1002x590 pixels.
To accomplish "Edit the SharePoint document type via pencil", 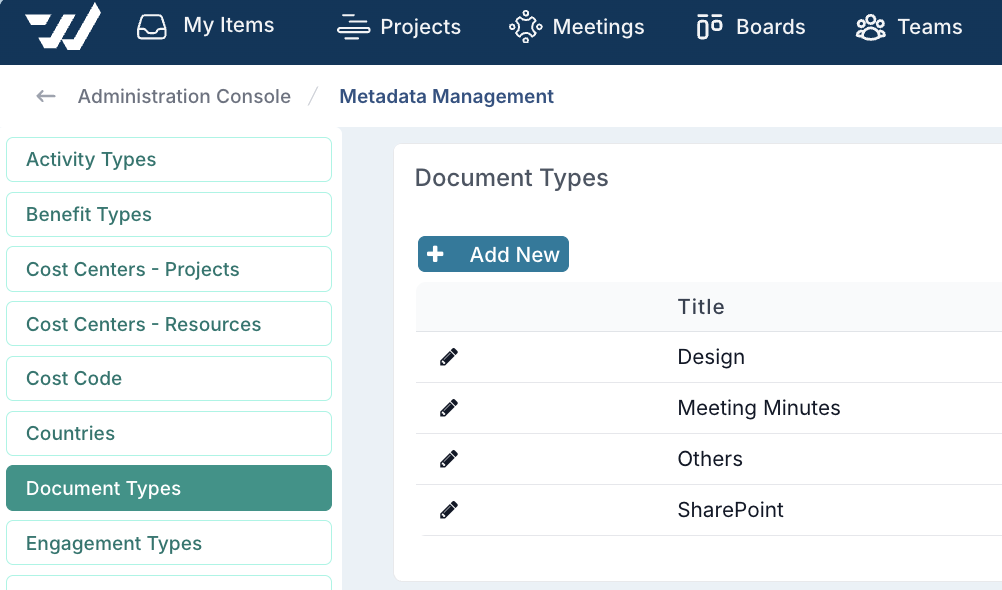I will pyautogui.click(x=449, y=510).
